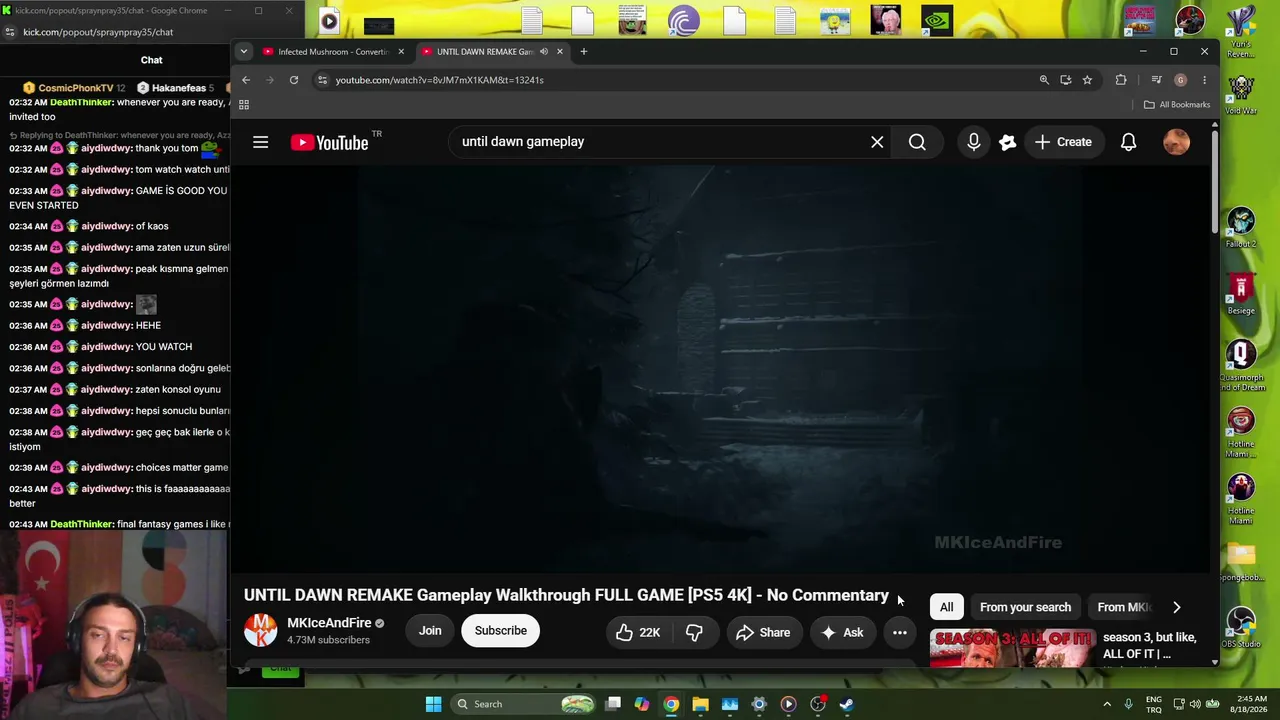The height and width of the screenshot is (720, 1280).
Task: Show more chips with the right arrow
Action: pyautogui.click(x=1176, y=607)
